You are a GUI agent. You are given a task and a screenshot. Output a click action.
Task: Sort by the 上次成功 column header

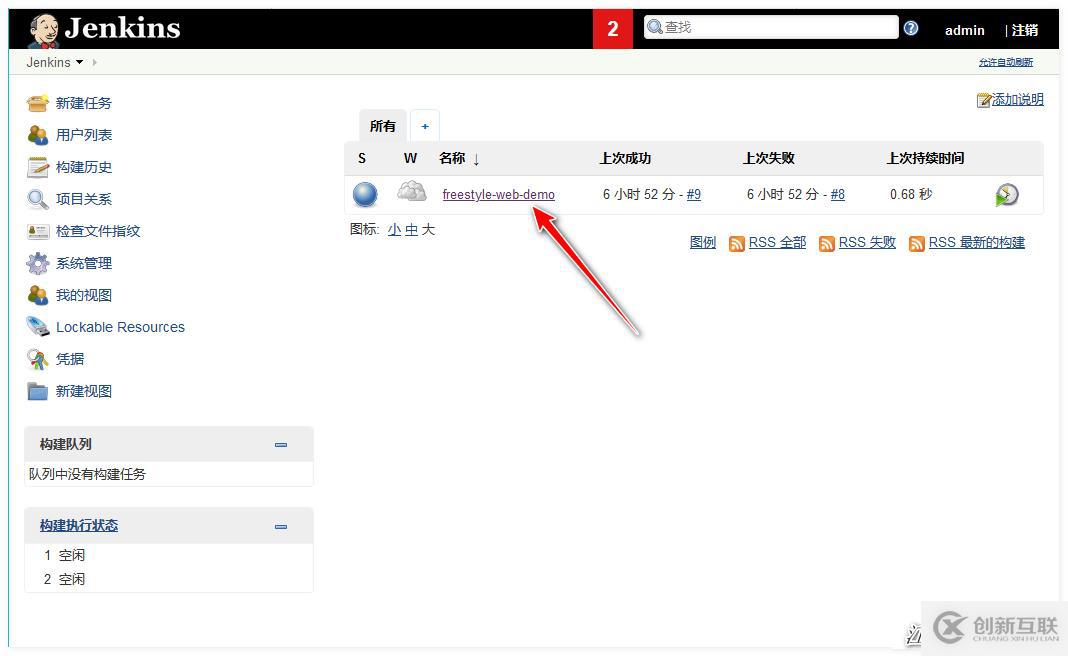tap(625, 158)
